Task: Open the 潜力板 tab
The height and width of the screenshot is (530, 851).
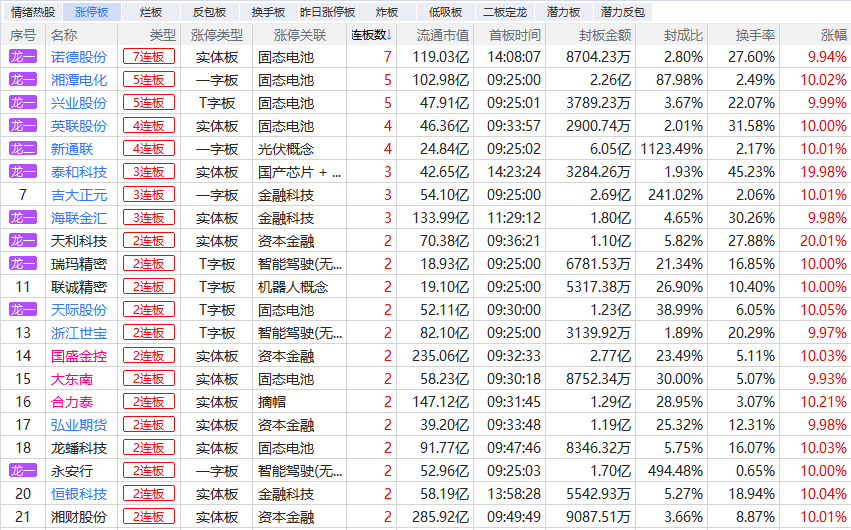Action: coord(563,12)
